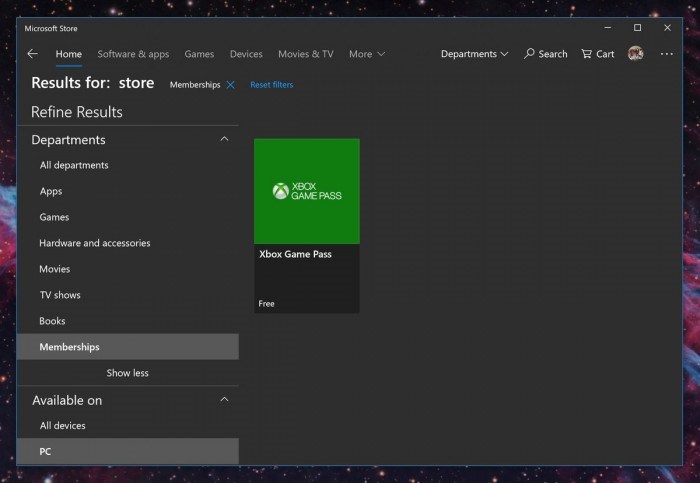The image size is (700, 483).
Task: Select the Memberships department filter
Action: tap(128, 346)
